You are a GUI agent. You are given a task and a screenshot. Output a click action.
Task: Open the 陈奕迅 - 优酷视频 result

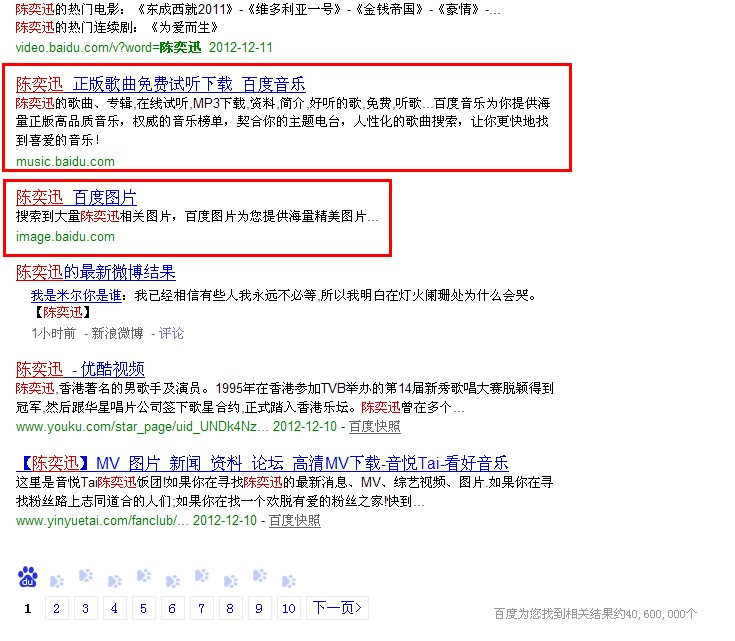(80, 368)
